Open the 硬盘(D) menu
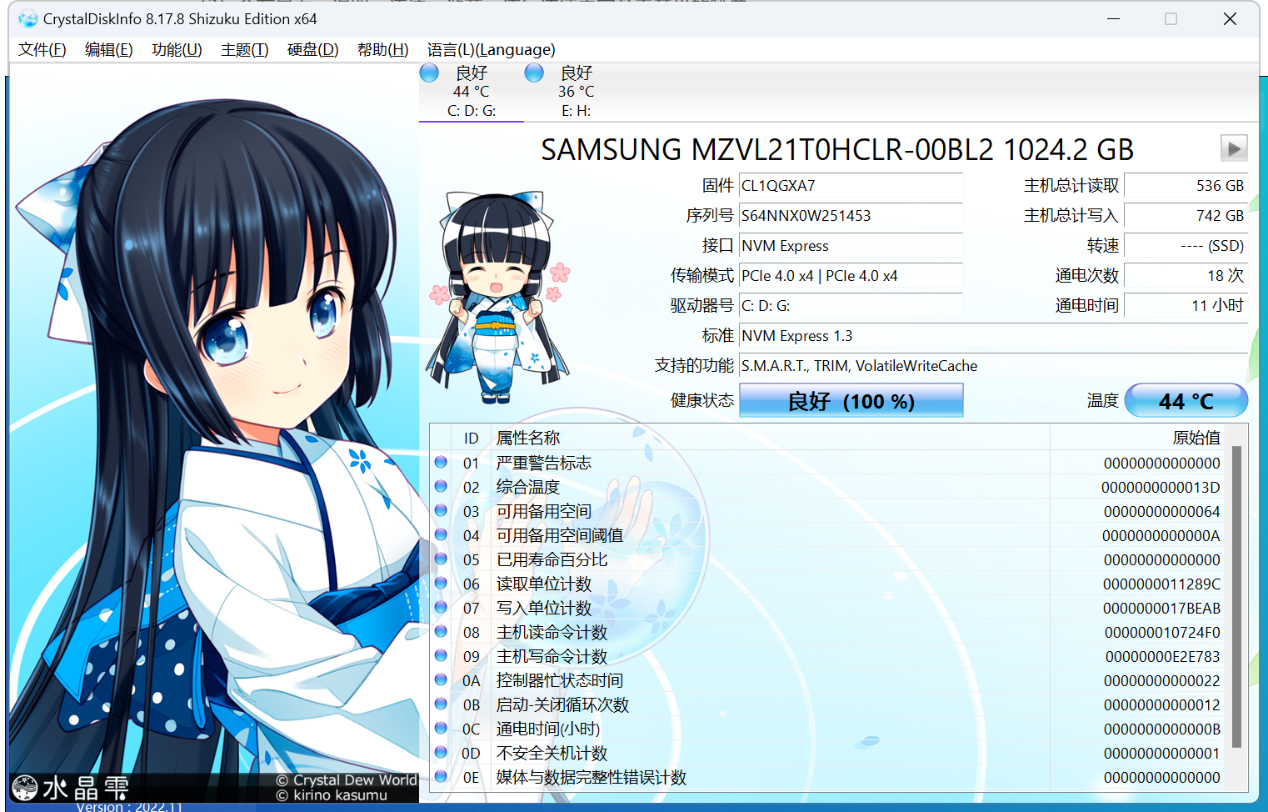The height and width of the screenshot is (812, 1268). 313,50
